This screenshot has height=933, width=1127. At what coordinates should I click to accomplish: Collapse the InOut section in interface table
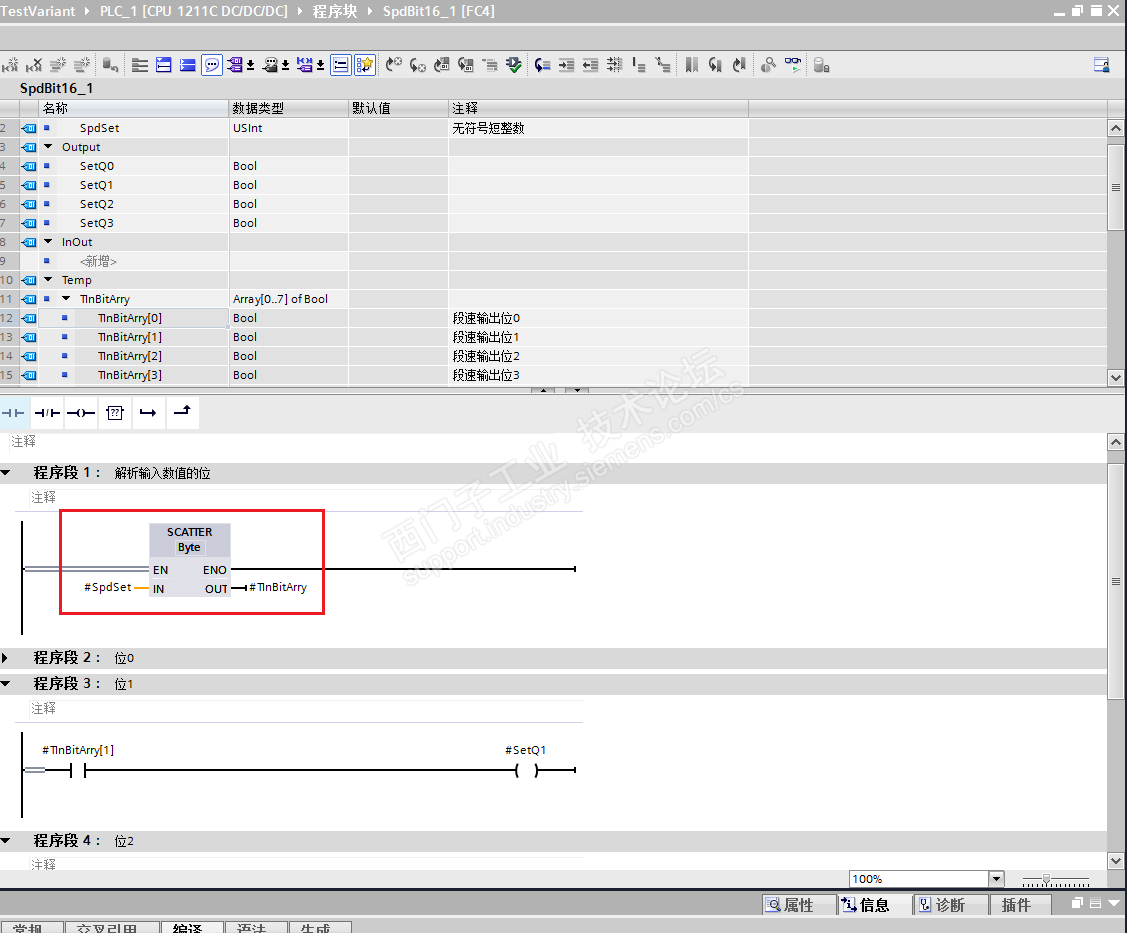click(x=48, y=242)
